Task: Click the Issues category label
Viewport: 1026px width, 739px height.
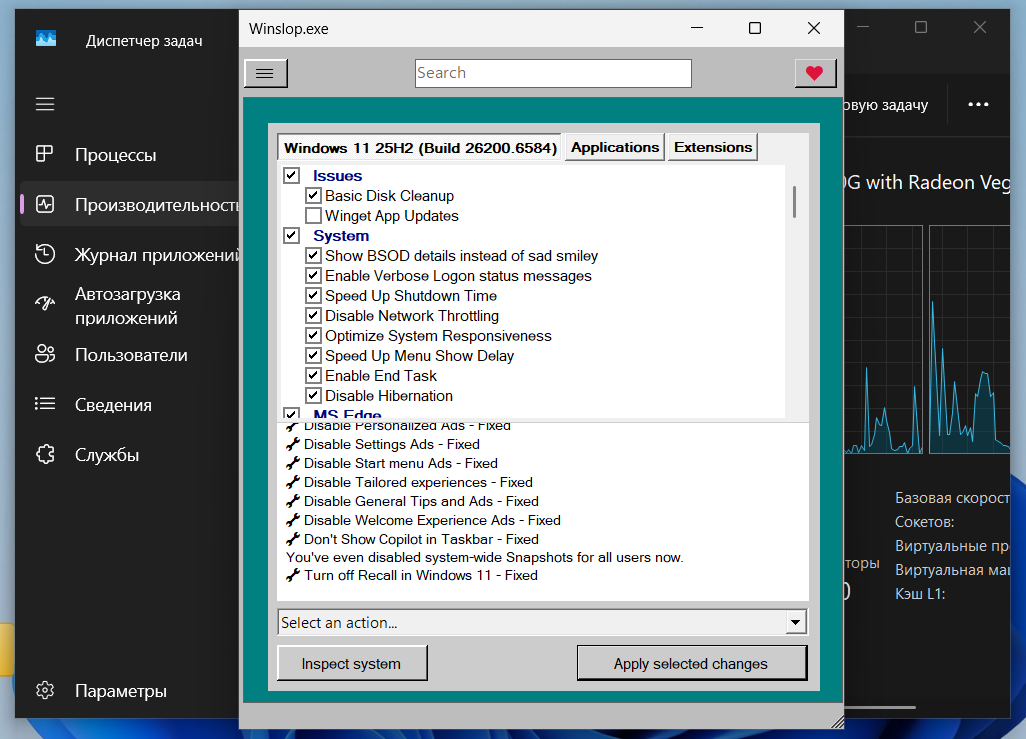Action: point(337,175)
